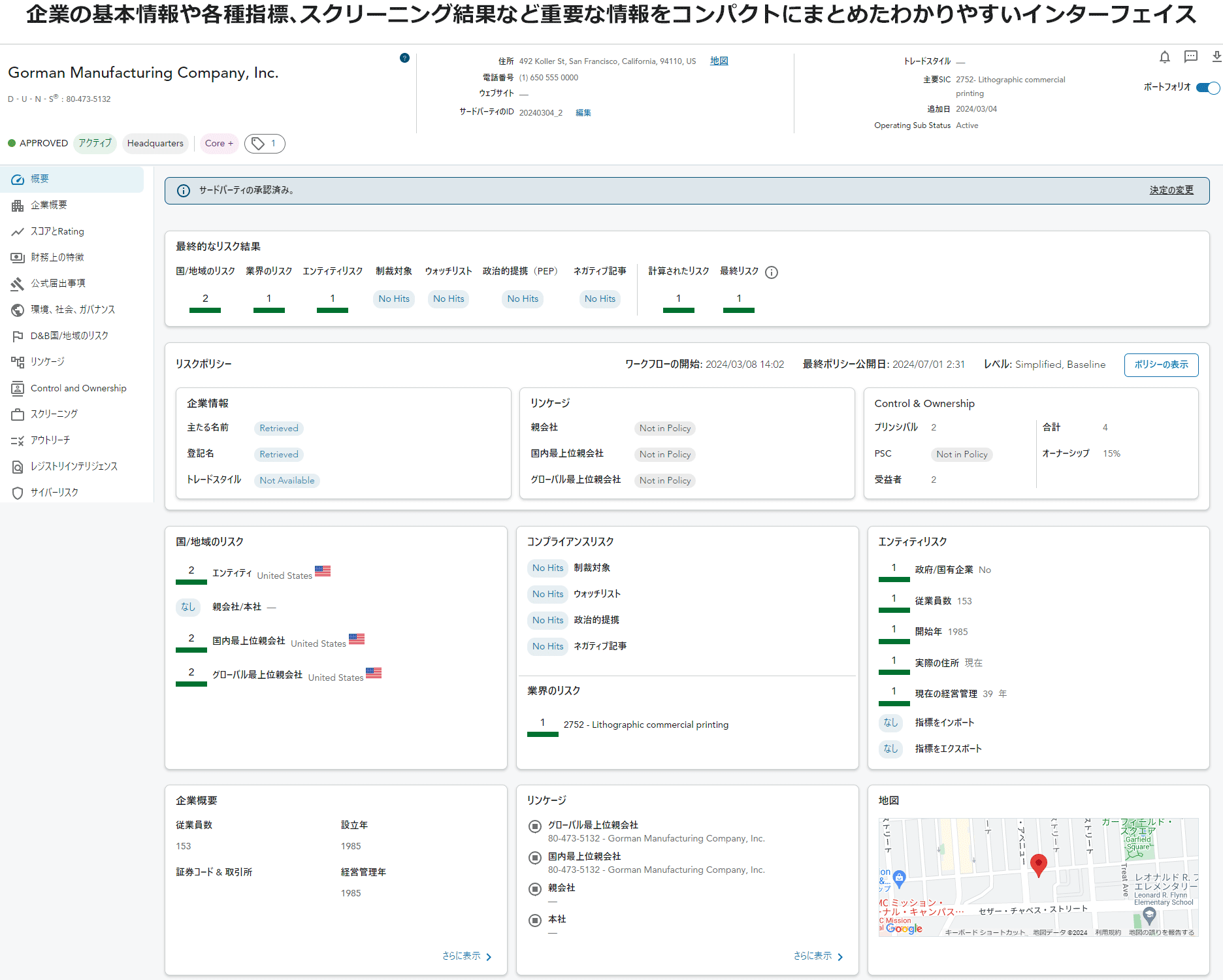
Task: Click the アウトリーチ sidebar icon
Action: coord(18,440)
